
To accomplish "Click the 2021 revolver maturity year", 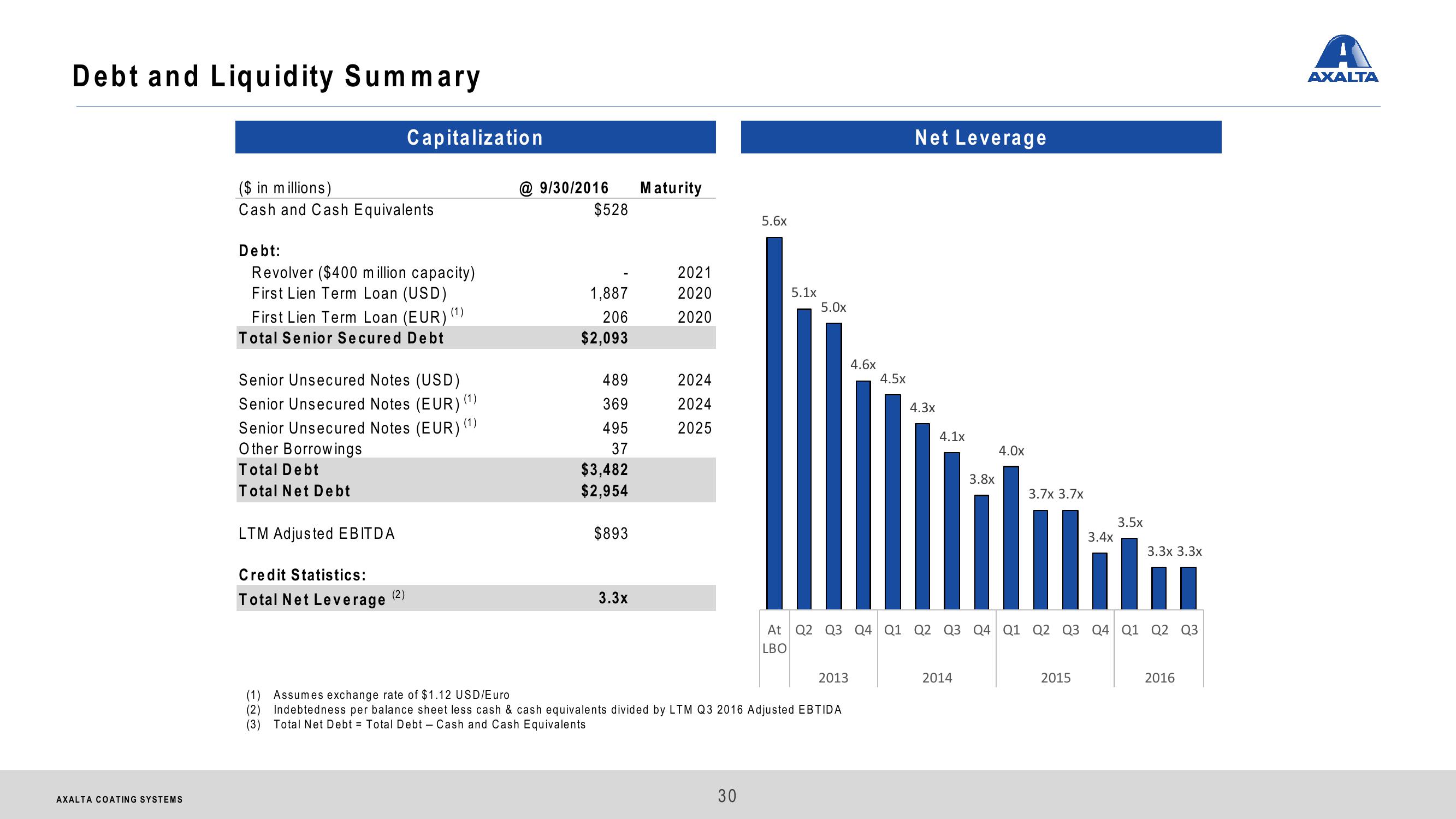I will pos(695,272).
